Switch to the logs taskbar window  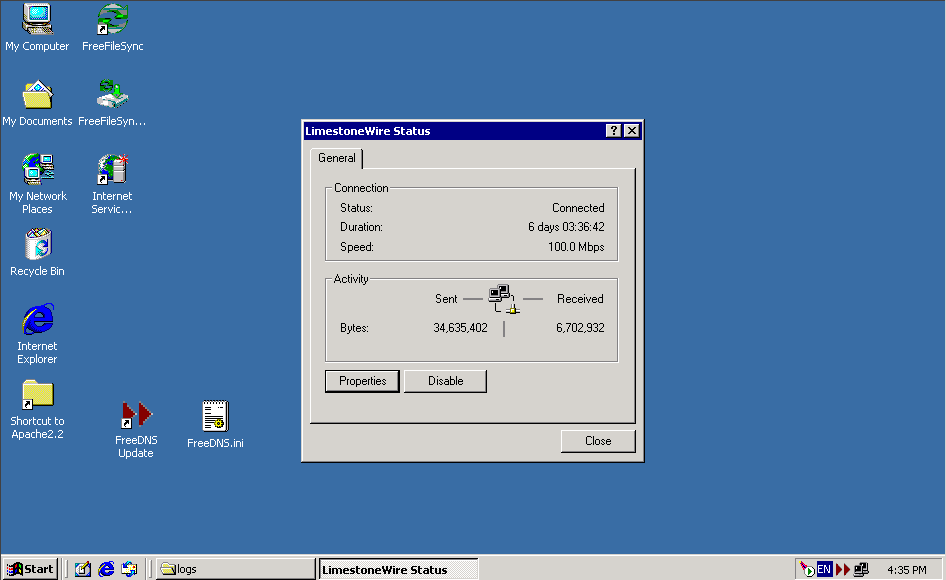coord(235,569)
